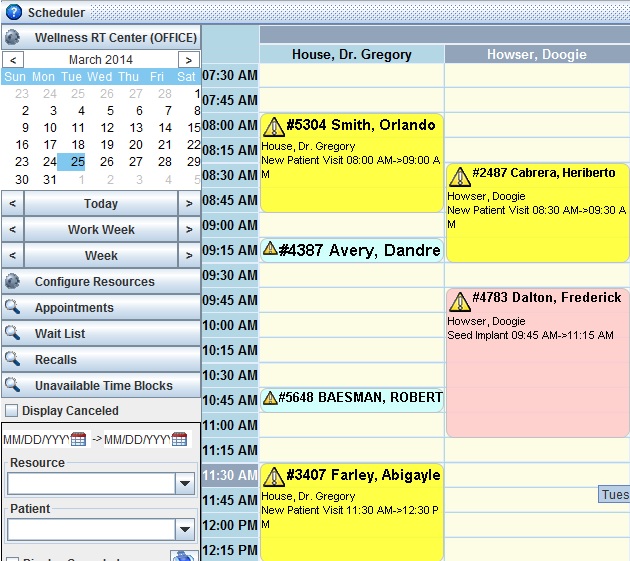Jump to Today's schedule

(x=101, y=203)
